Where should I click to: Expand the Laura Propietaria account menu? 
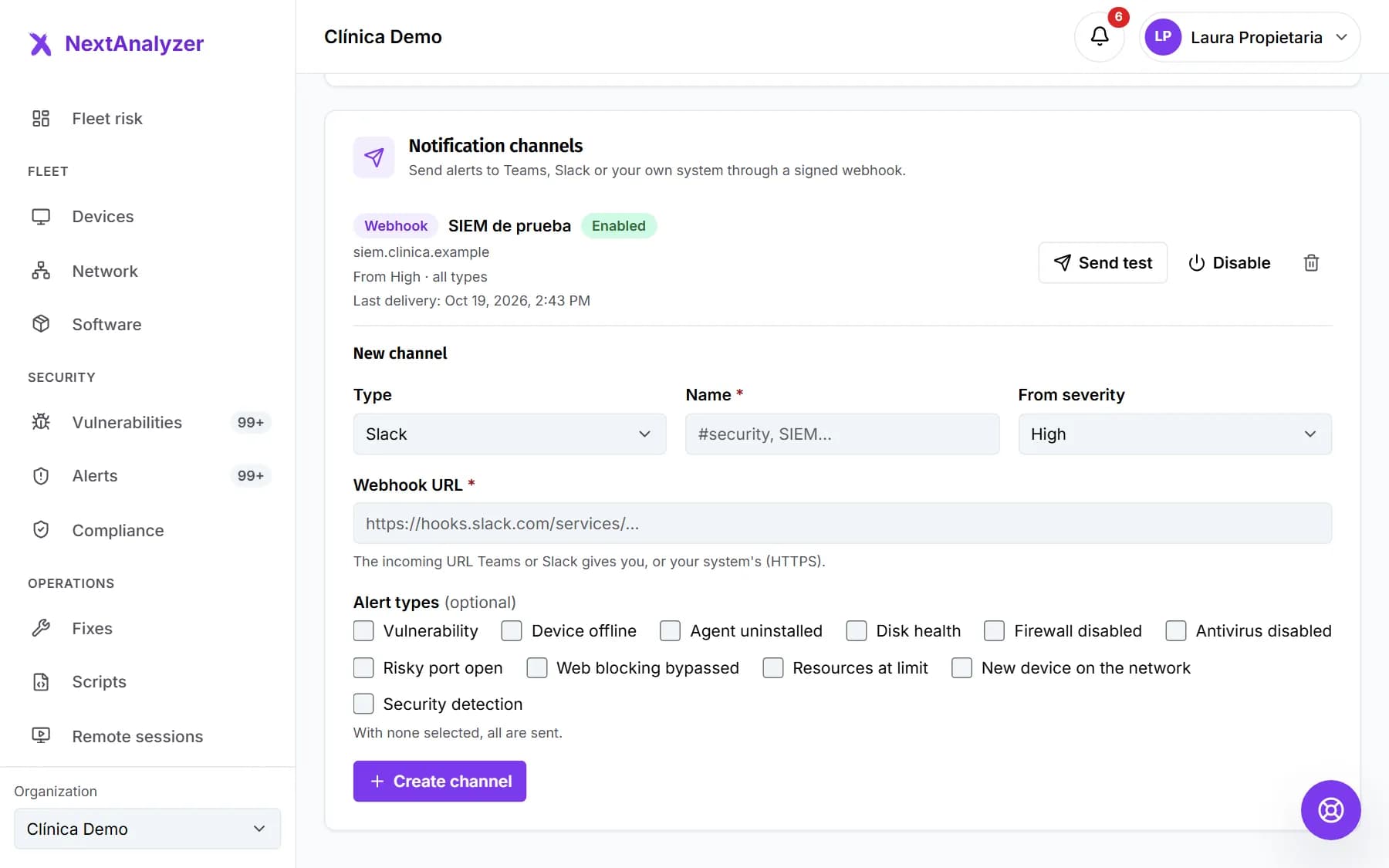(1249, 37)
